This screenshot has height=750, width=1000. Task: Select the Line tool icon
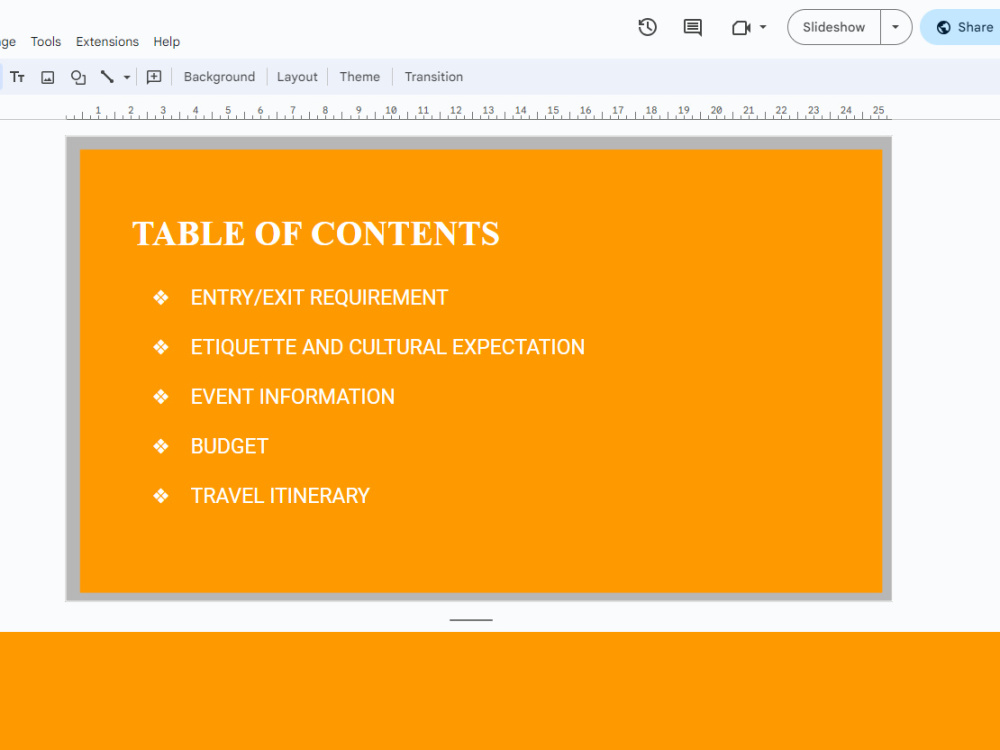[107, 77]
